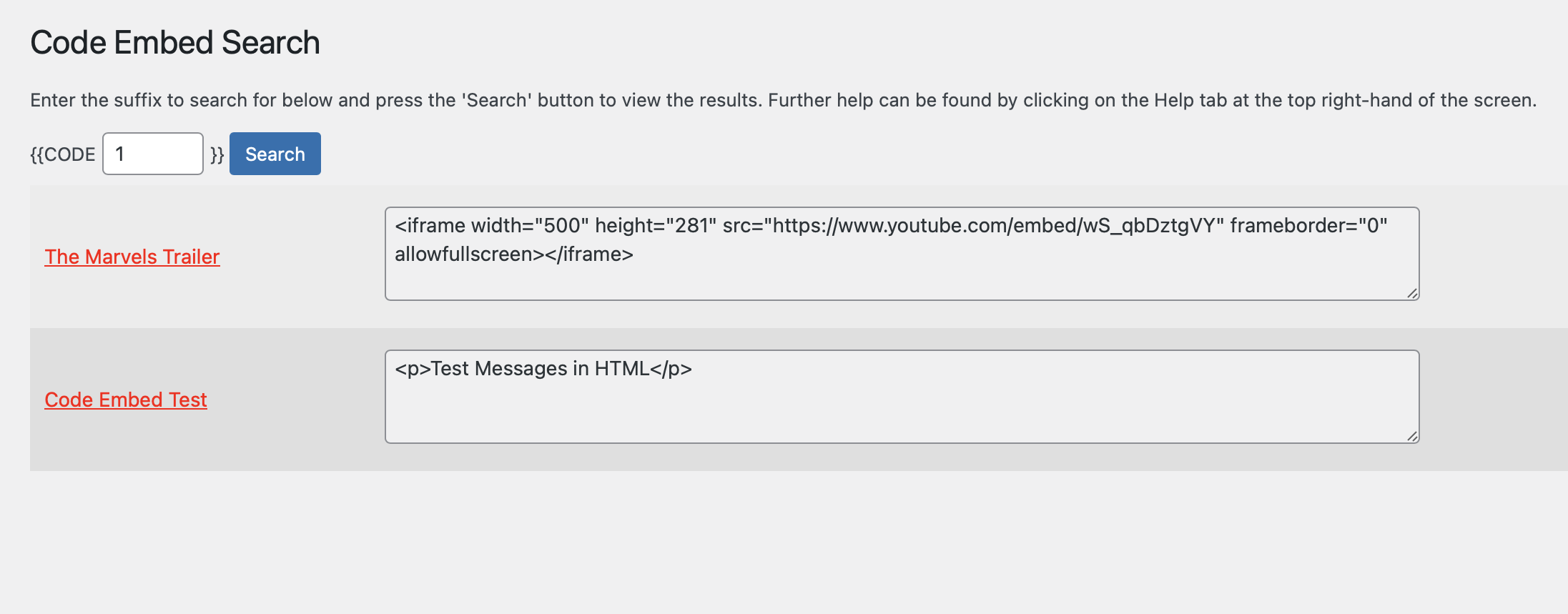Place cursor in the CODE suffix box

tap(152, 153)
